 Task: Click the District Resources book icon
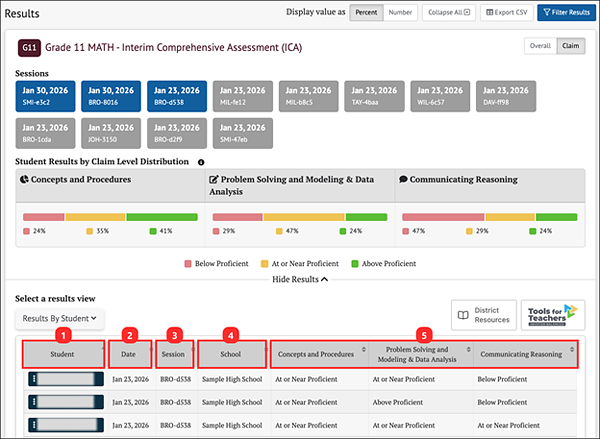coord(463,315)
